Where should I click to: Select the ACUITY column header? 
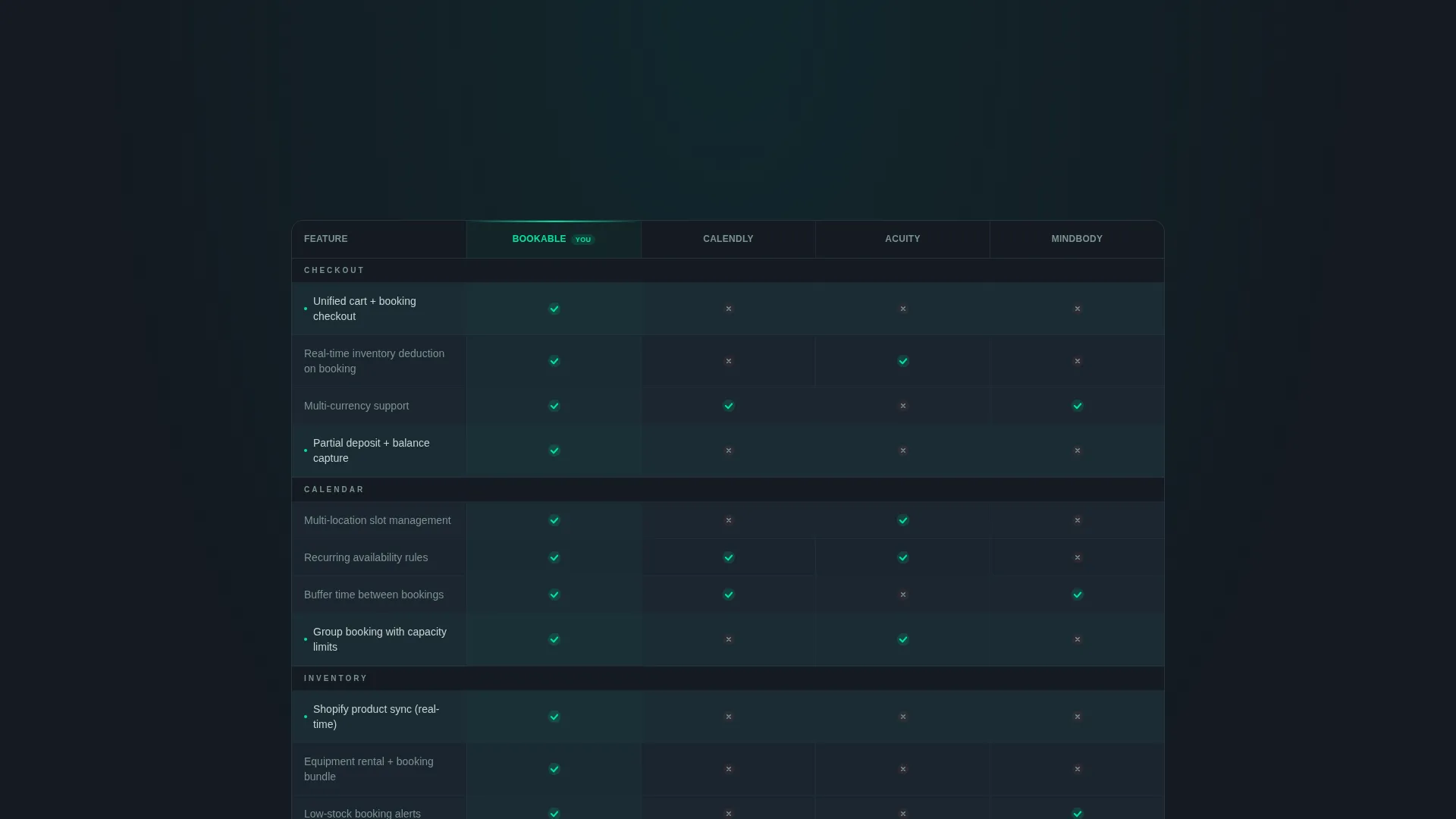[x=902, y=239]
